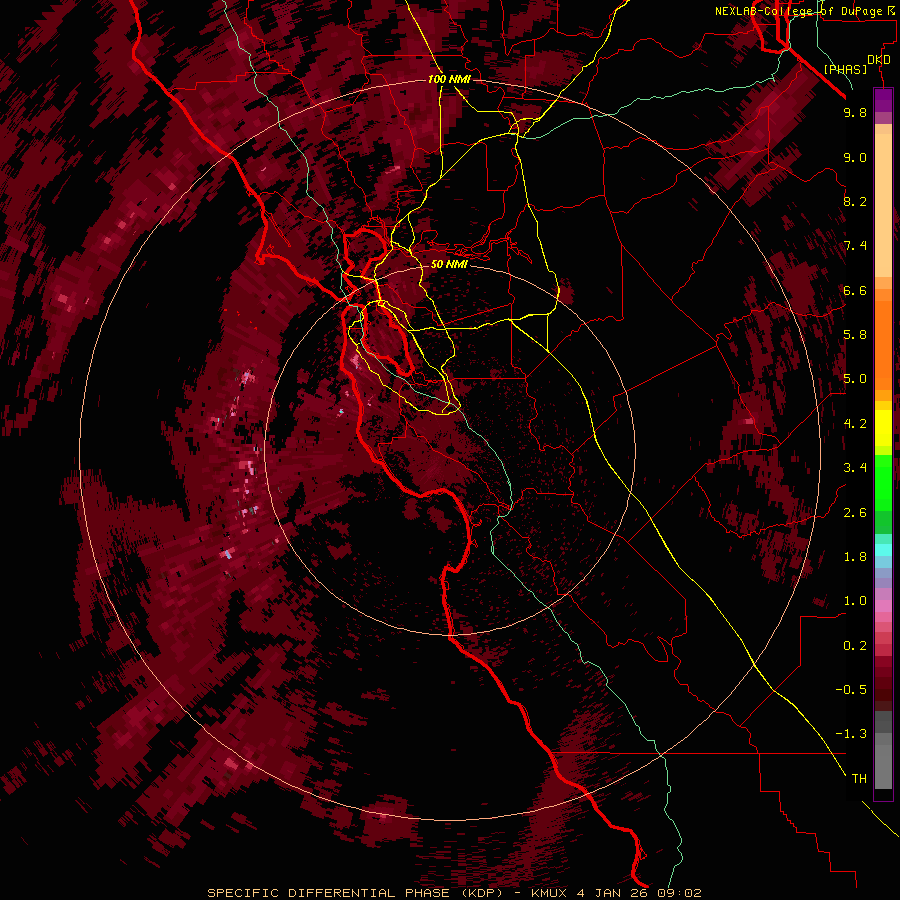
Task: Click the 5.0 colorbar value
Action: point(855,379)
